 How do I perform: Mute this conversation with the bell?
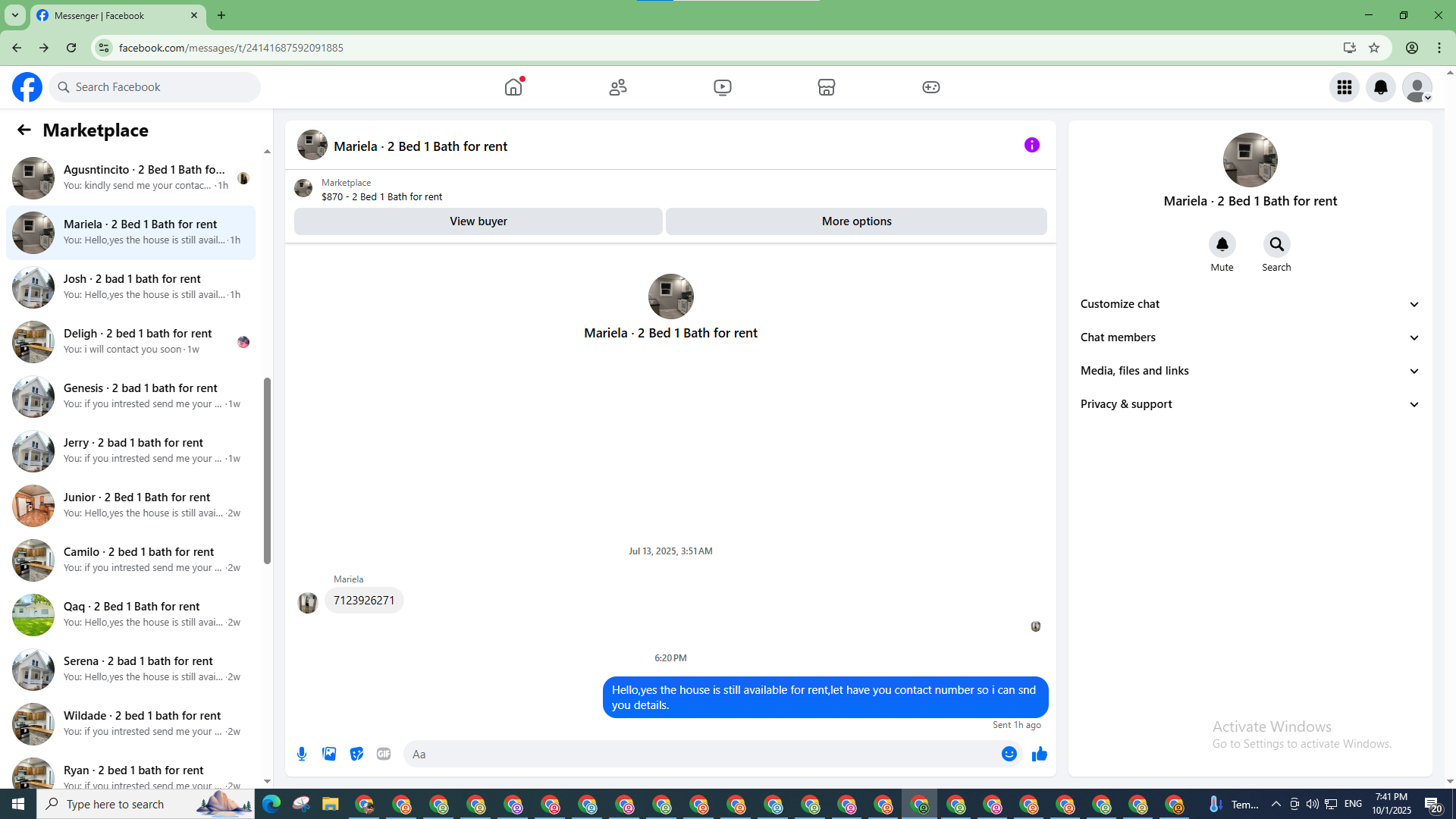coord(1222,244)
